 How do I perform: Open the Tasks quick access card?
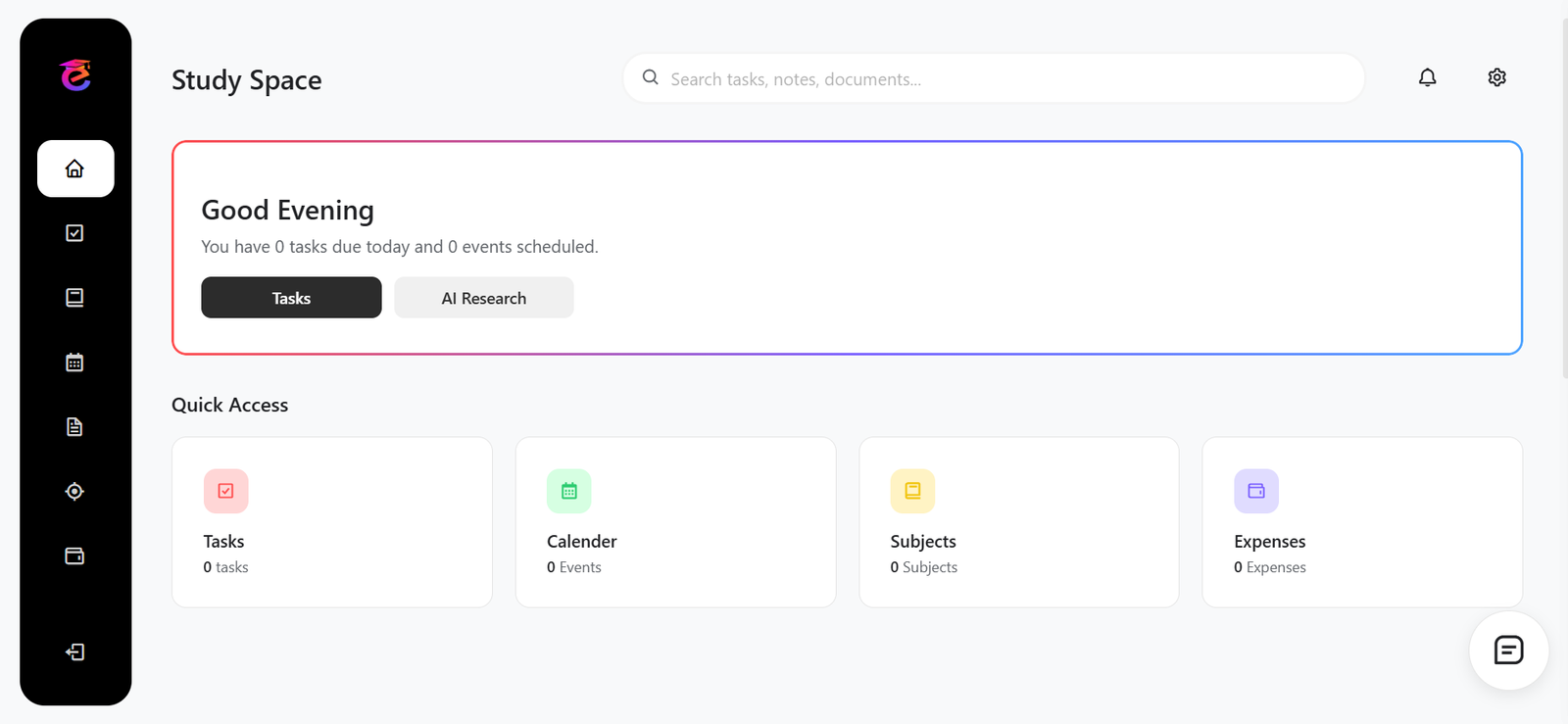331,522
